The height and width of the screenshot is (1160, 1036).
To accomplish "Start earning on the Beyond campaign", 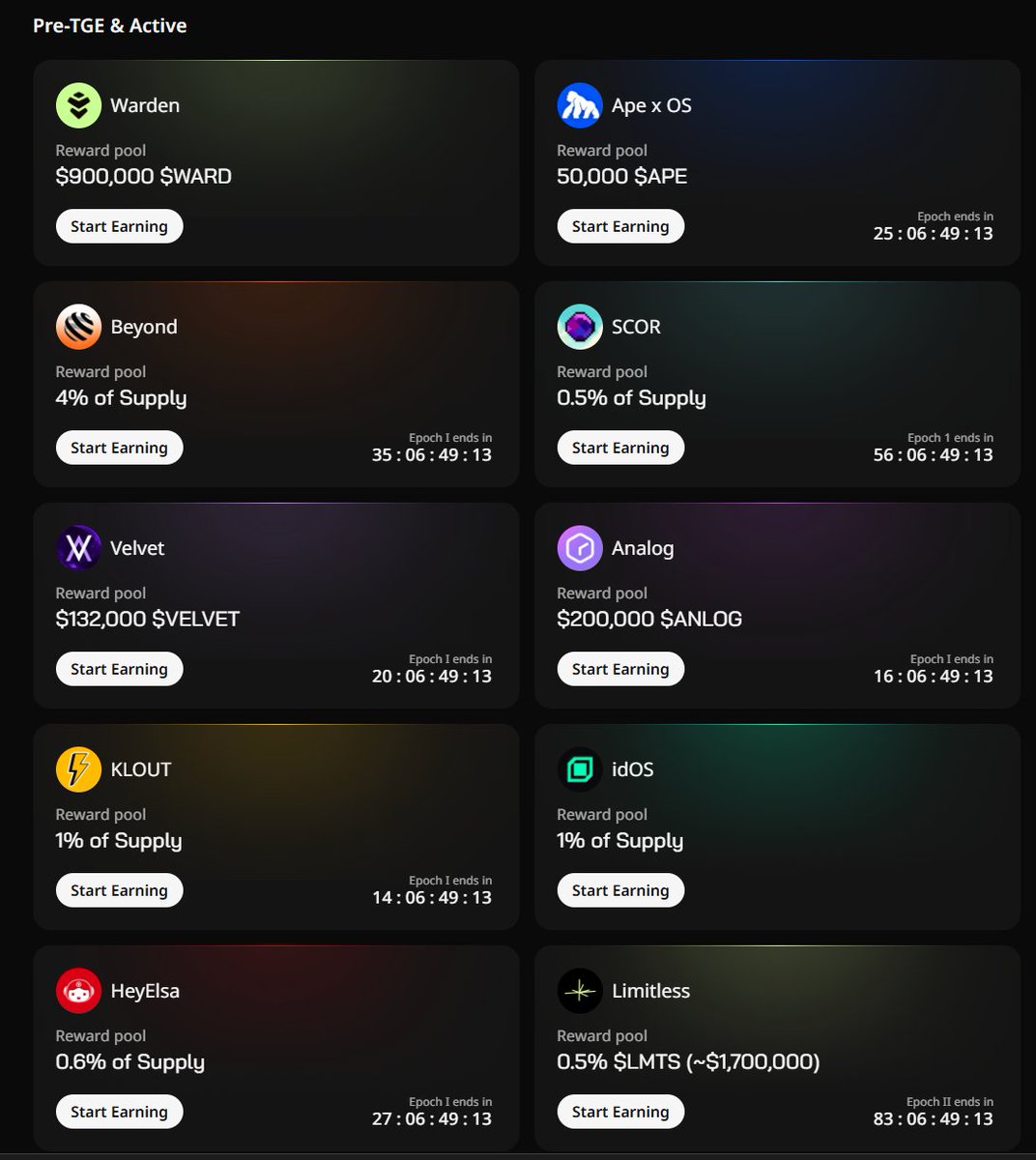I will tap(119, 448).
